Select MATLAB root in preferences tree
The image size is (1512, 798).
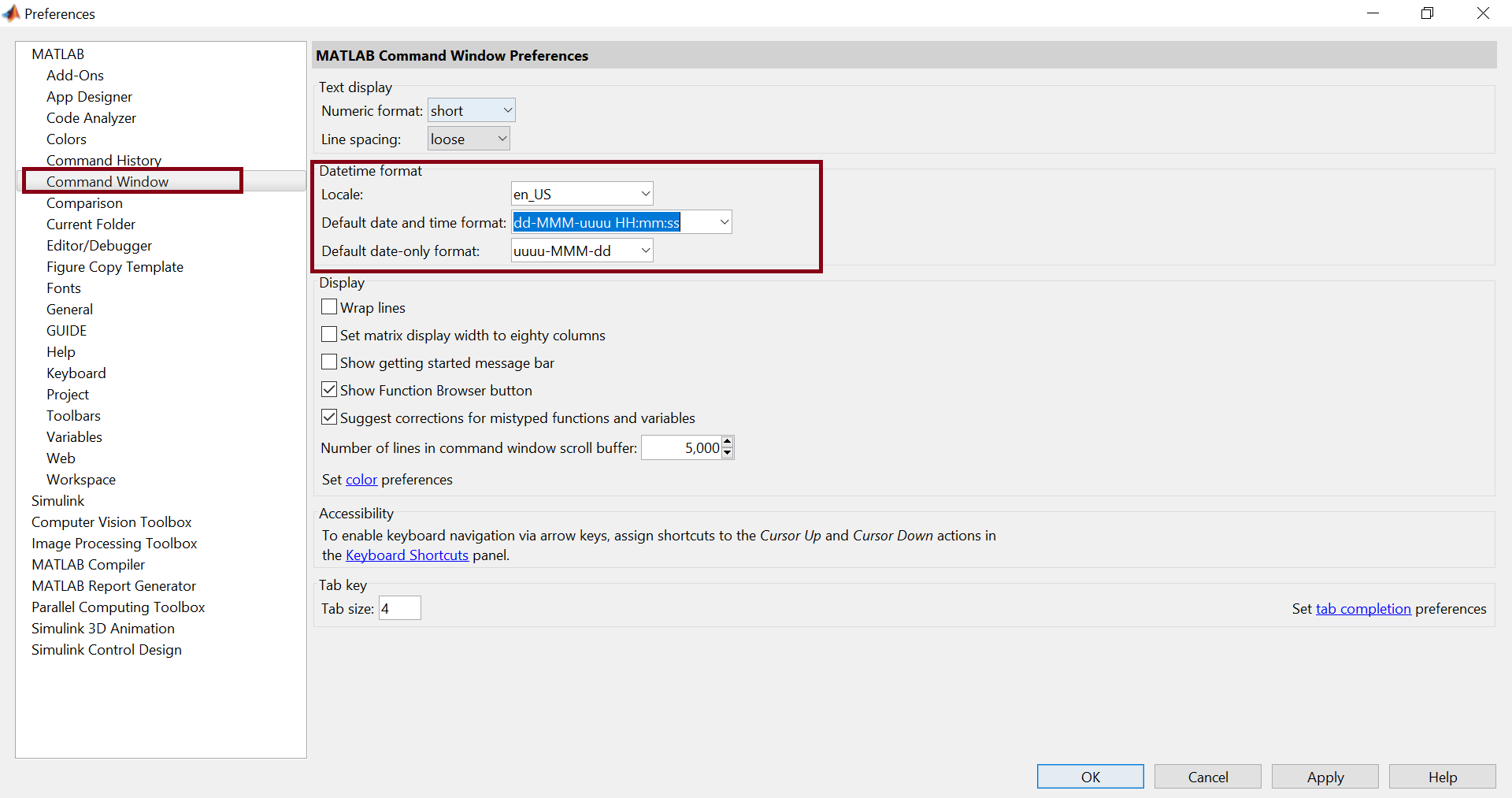coord(57,54)
